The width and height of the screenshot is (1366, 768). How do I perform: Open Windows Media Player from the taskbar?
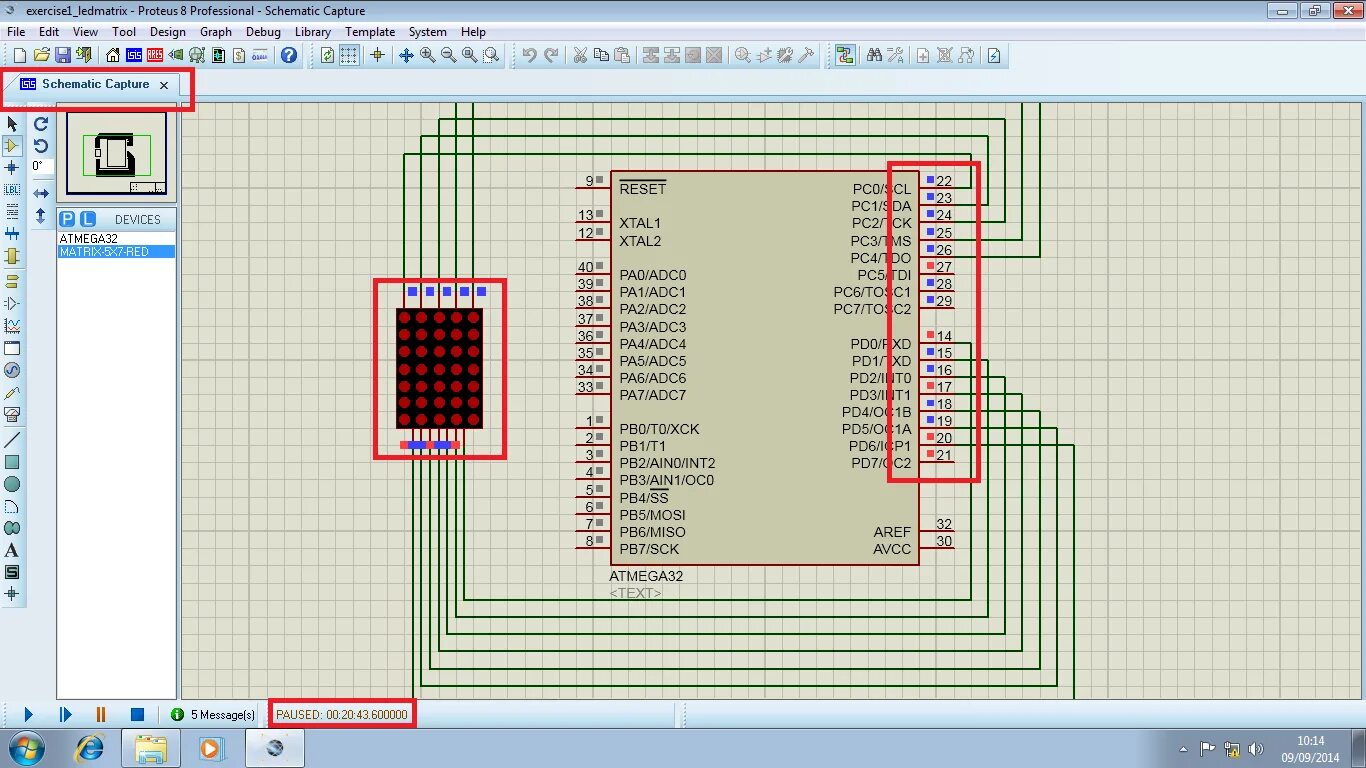(x=210, y=747)
